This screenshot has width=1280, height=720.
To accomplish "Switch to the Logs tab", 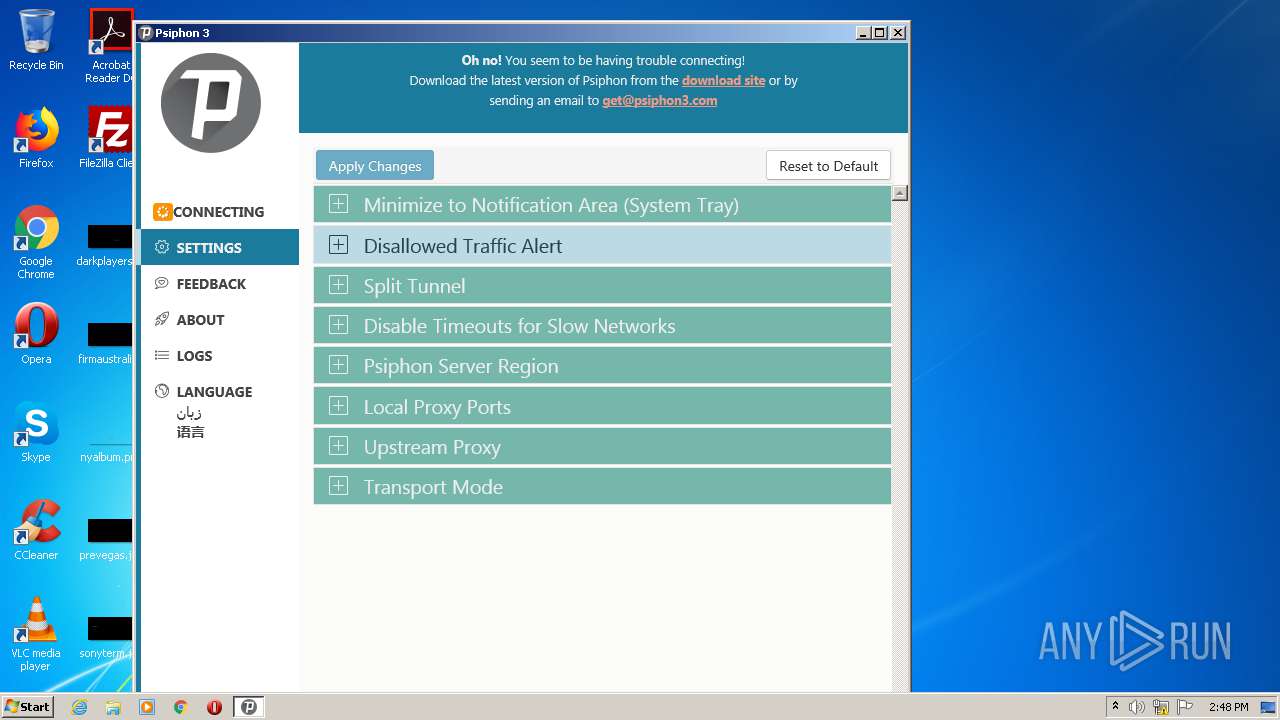I will [x=219, y=355].
